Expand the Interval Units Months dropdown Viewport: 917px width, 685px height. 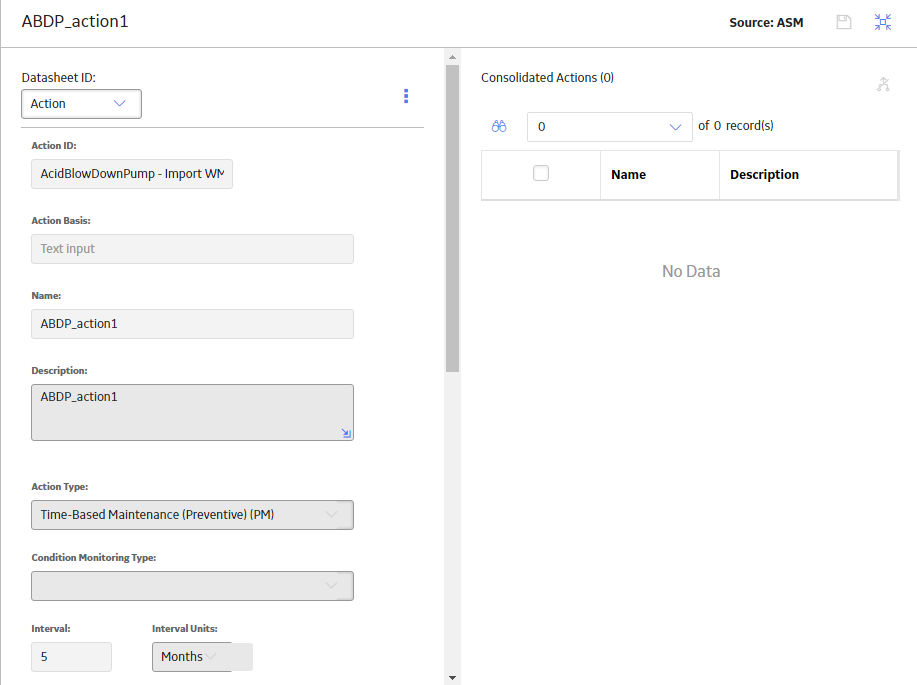click(x=202, y=657)
